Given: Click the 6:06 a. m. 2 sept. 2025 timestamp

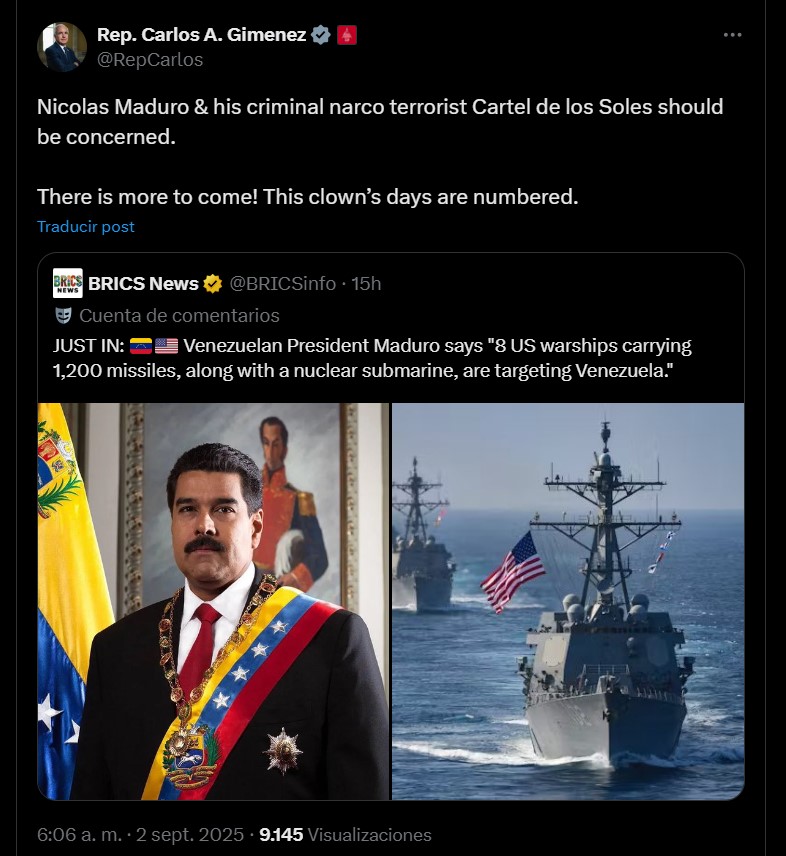Looking at the screenshot, I should click(x=140, y=835).
